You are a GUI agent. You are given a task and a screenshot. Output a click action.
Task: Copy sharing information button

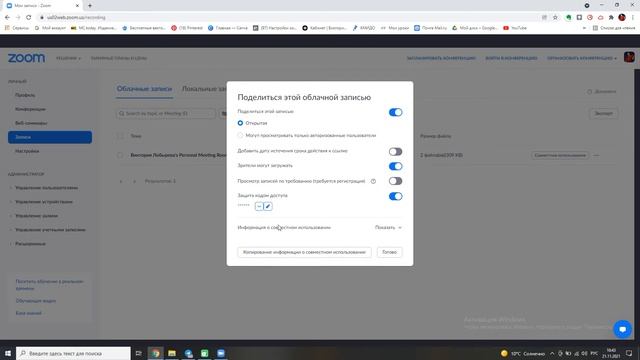coord(304,252)
